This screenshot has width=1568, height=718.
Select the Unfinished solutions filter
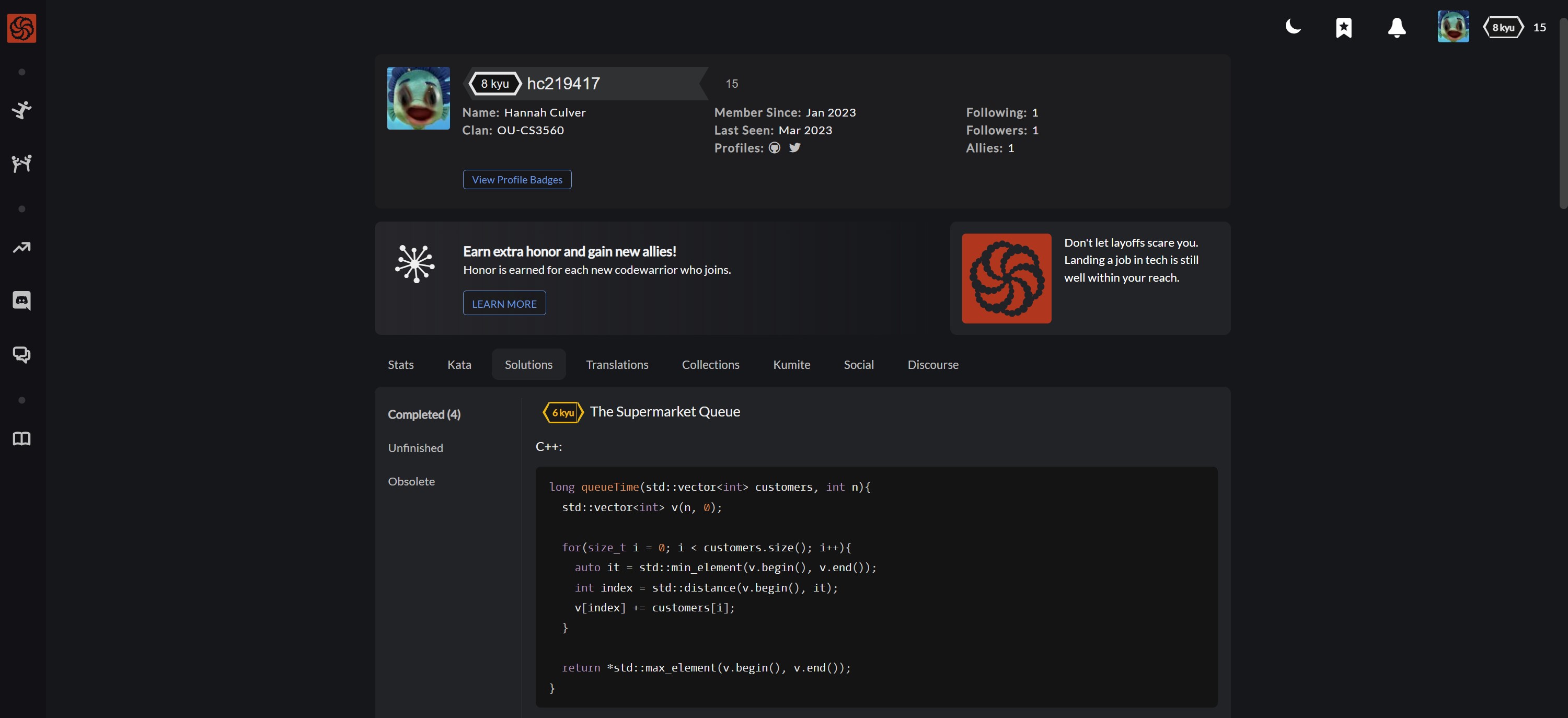tap(415, 448)
